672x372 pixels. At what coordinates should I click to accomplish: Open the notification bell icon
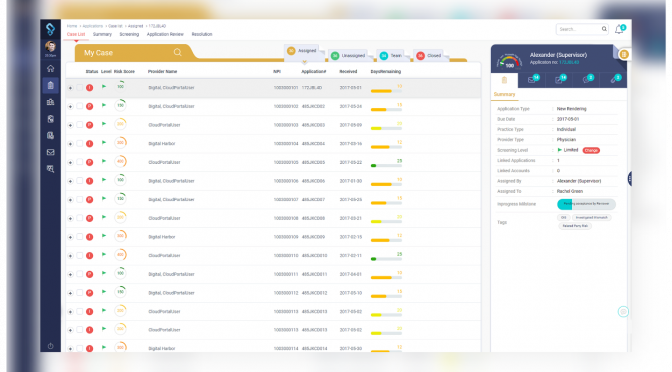click(x=618, y=30)
